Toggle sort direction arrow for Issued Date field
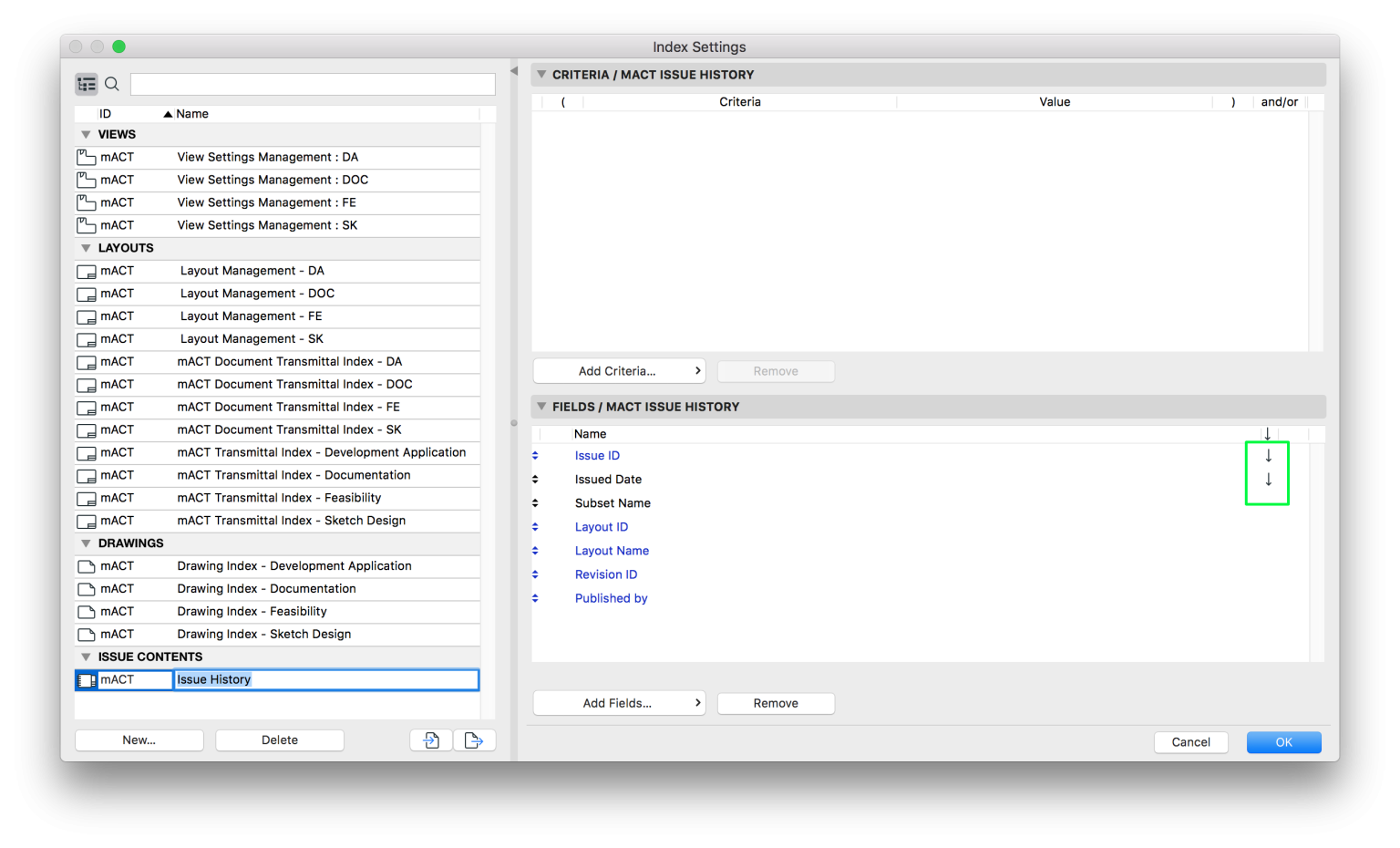 [1267, 479]
